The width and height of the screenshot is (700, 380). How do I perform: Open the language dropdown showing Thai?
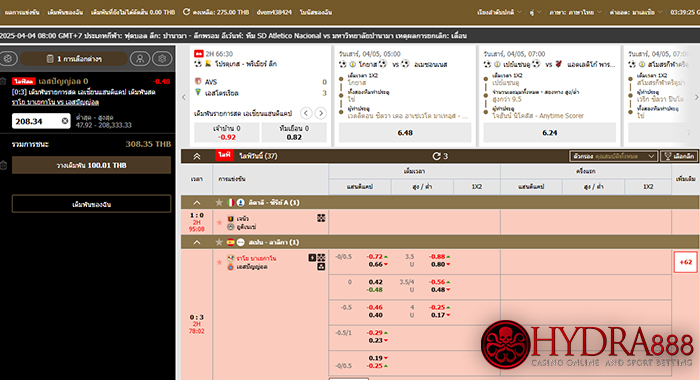tap(575, 12)
